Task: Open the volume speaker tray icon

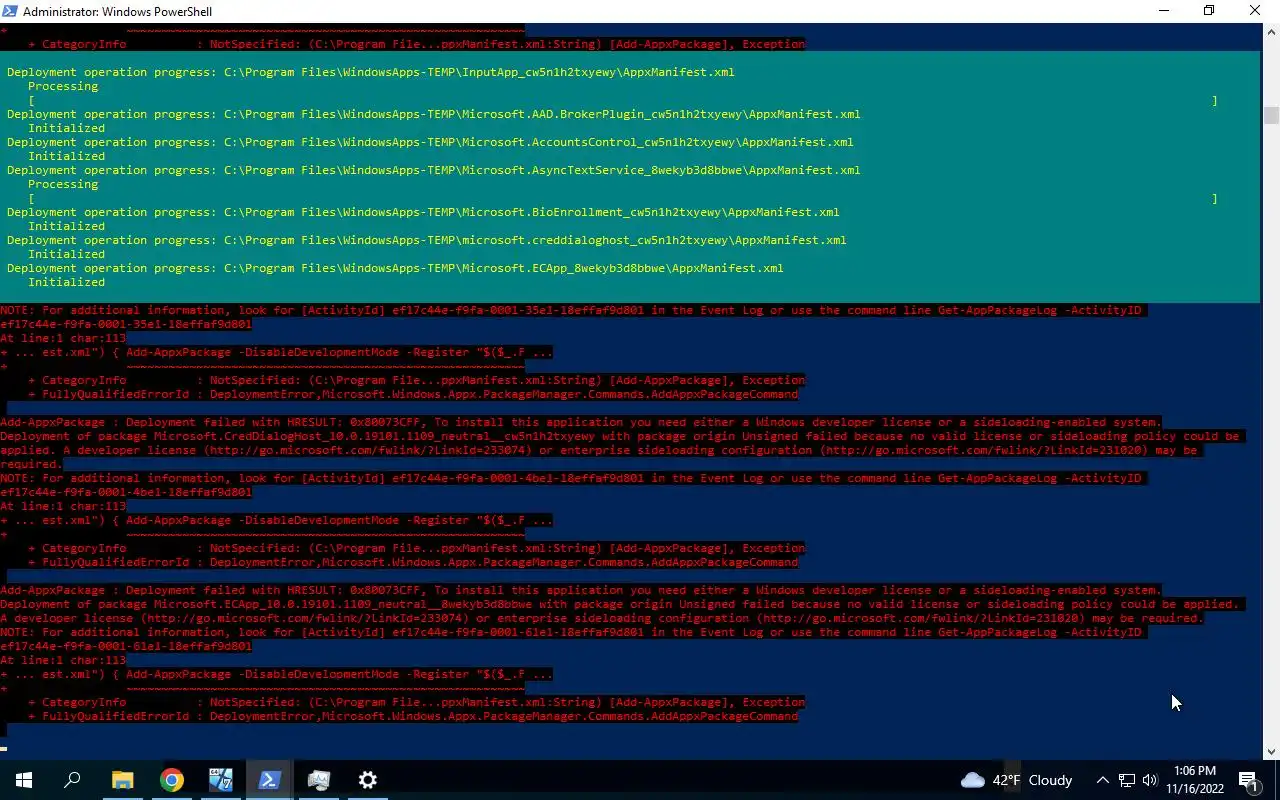Action: 1150,780
